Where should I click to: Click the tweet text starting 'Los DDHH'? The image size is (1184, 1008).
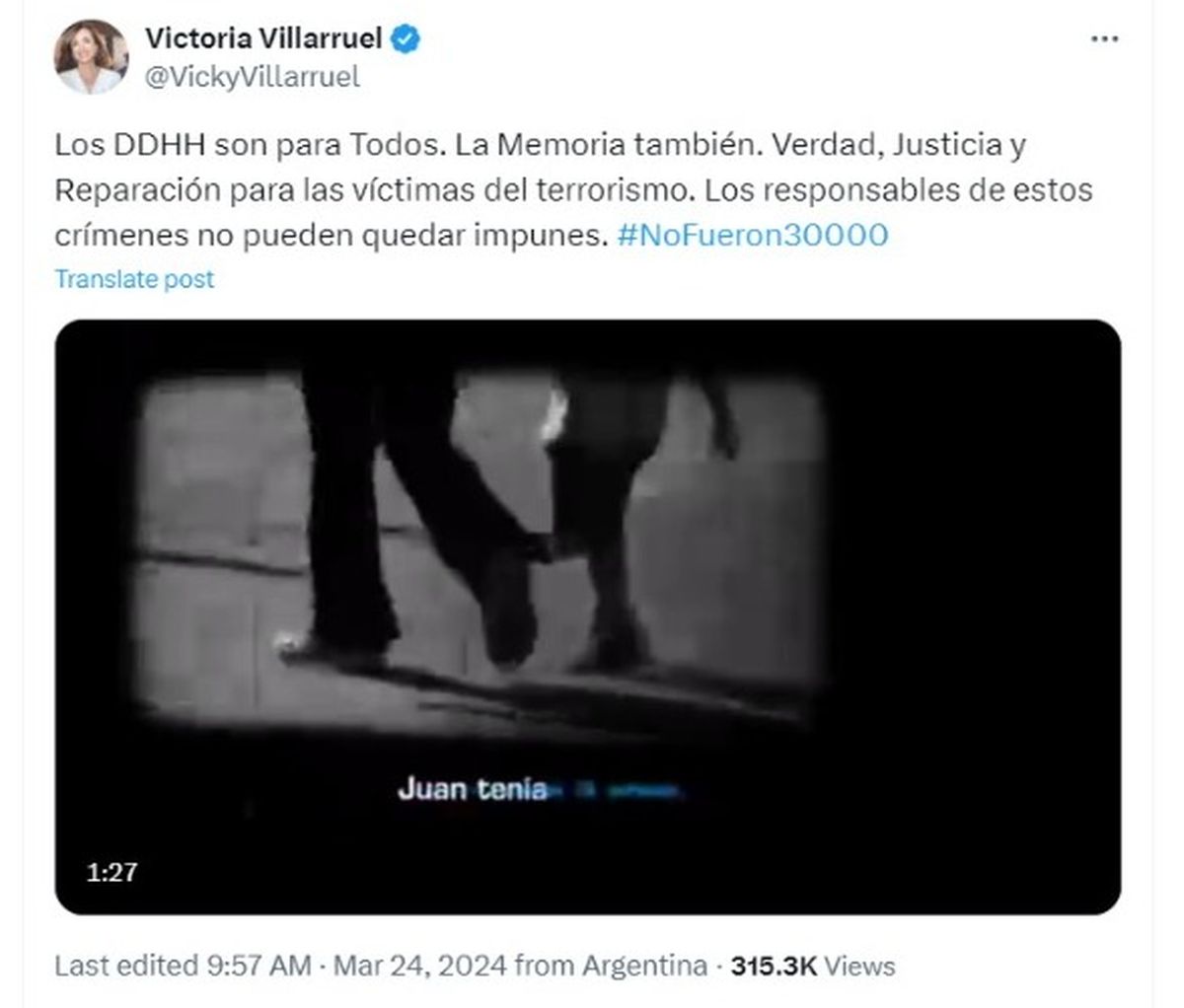coord(573,190)
